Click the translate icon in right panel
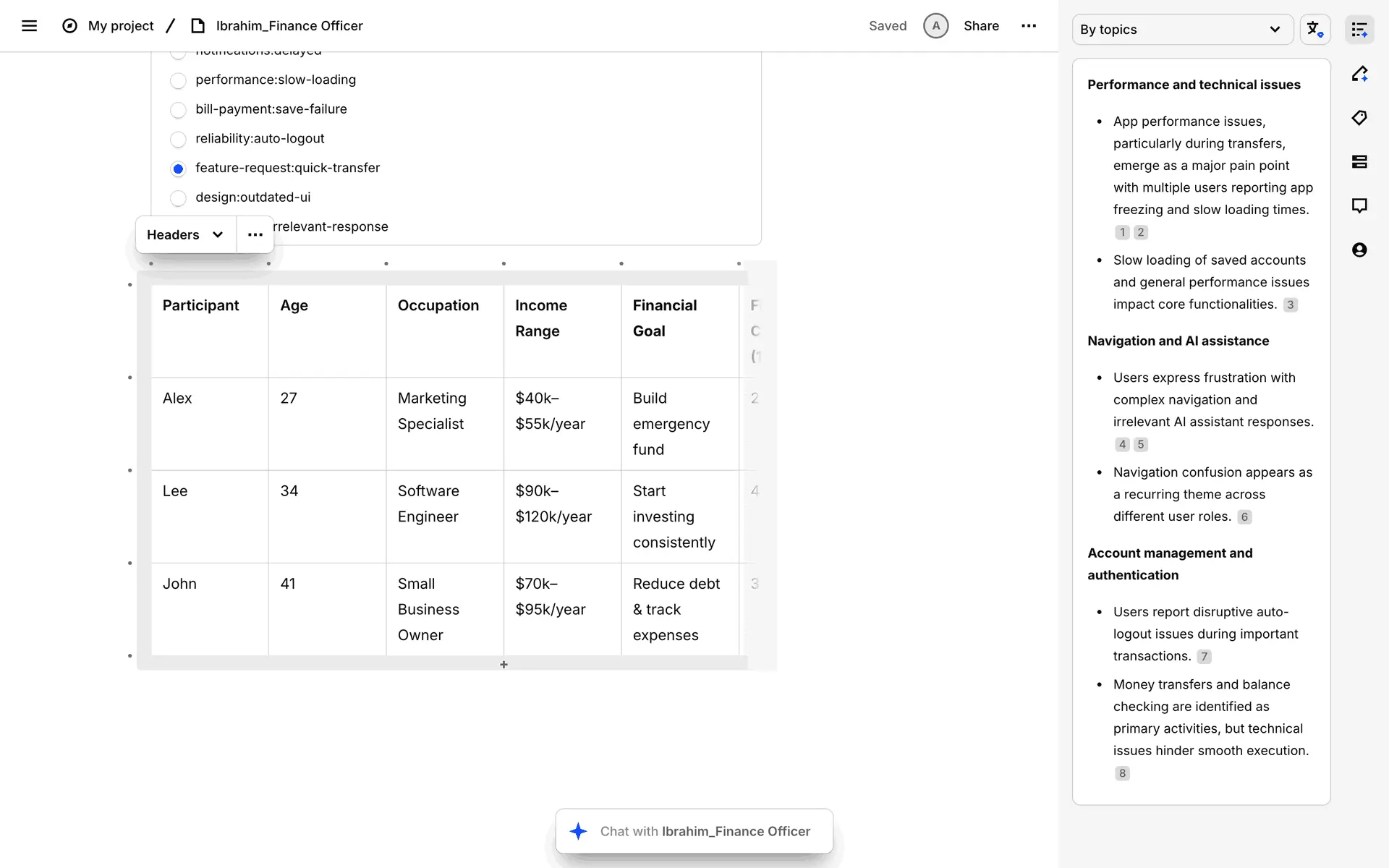 (x=1314, y=30)
